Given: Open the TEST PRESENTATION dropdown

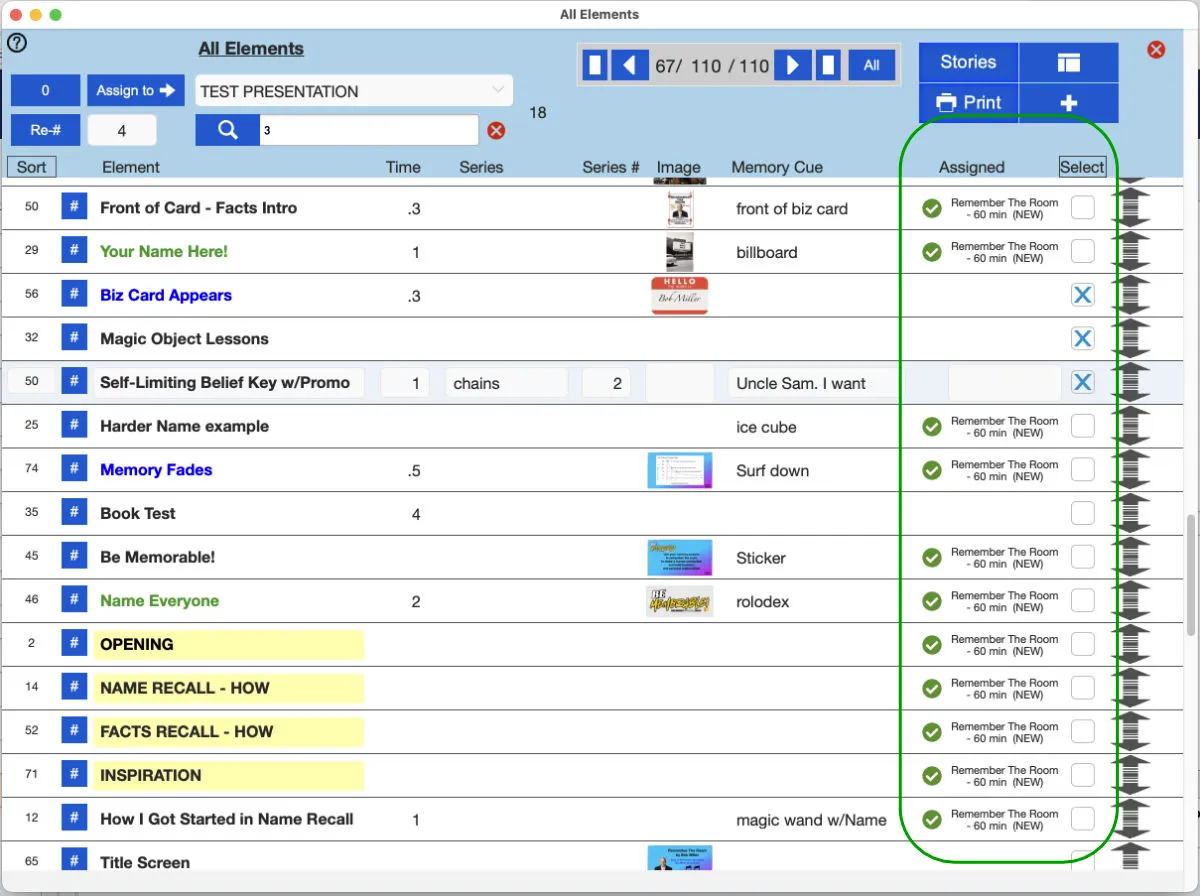Looking at the screenshot, I should click(354, 91).
